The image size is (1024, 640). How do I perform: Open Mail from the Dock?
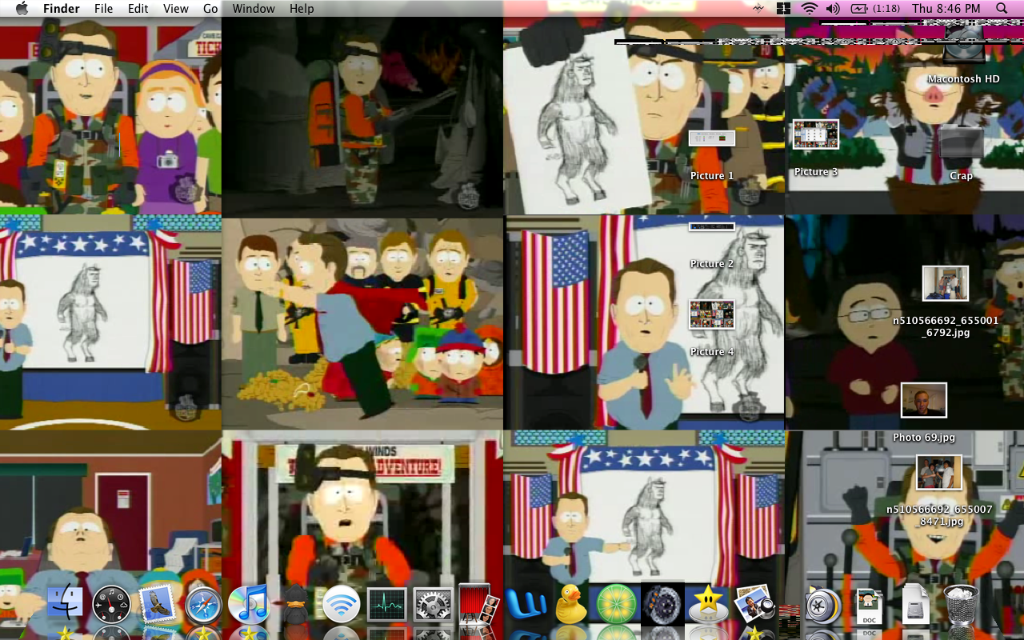157,605
